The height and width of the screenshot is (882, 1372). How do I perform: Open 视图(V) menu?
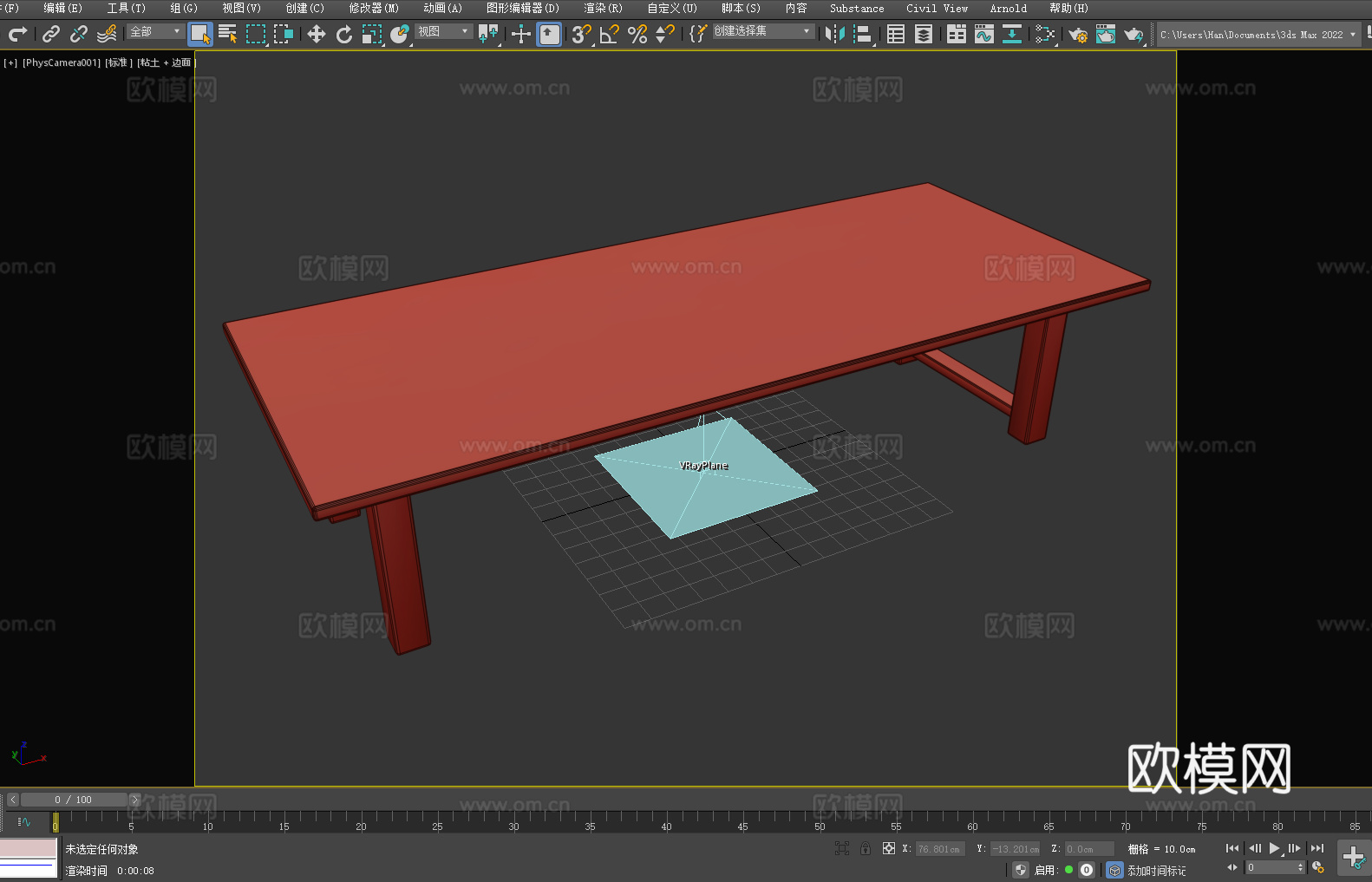point(241,8)
